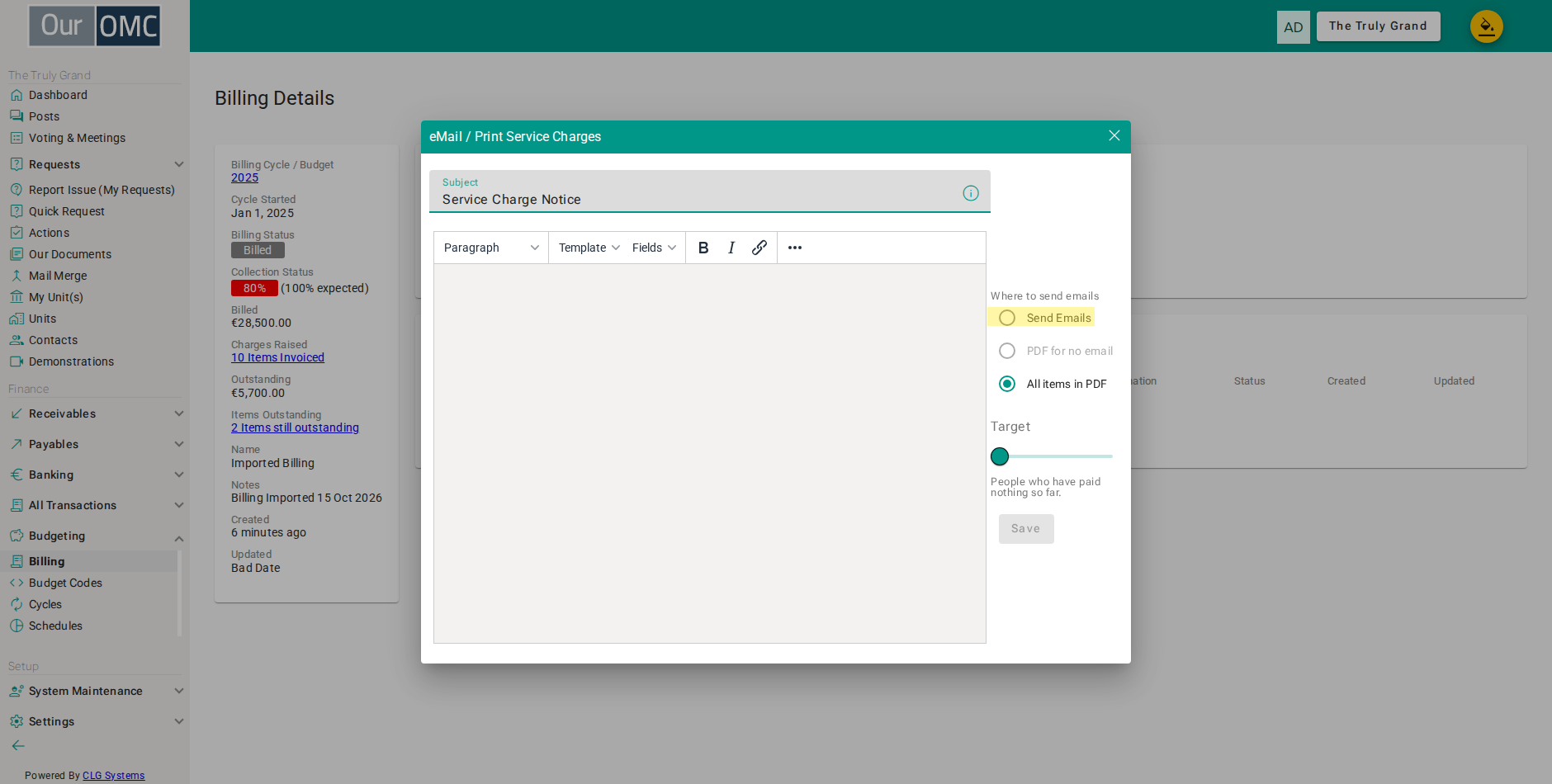Open the Fields dropdown in the editor
This screenshot has width=1552, height=784.
click(x=655, y=248)
